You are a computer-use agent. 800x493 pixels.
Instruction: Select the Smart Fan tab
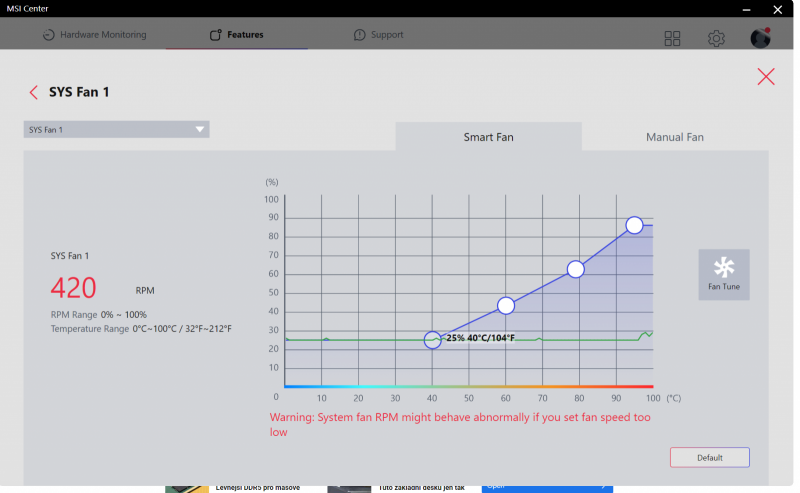tap(488, 137)
